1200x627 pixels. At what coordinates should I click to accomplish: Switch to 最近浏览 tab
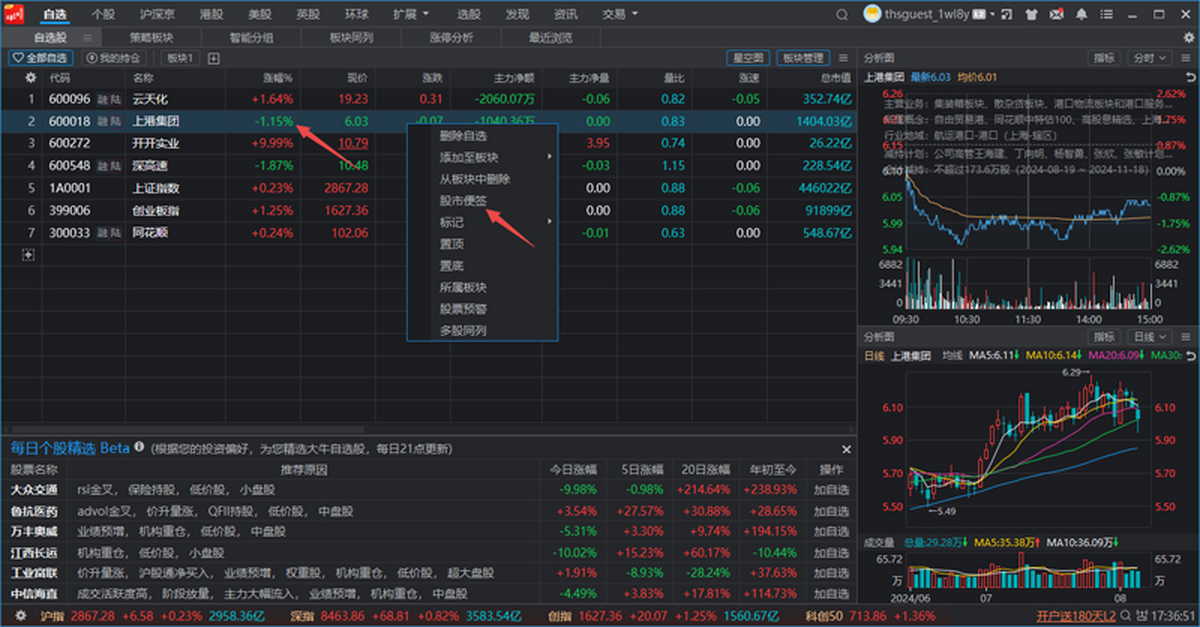551,37
